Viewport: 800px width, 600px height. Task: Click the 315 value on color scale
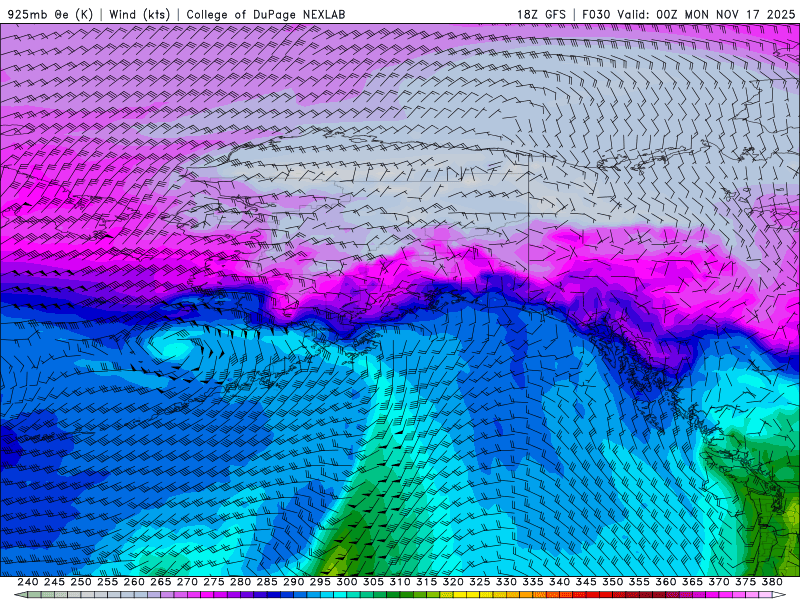[426, 582]
